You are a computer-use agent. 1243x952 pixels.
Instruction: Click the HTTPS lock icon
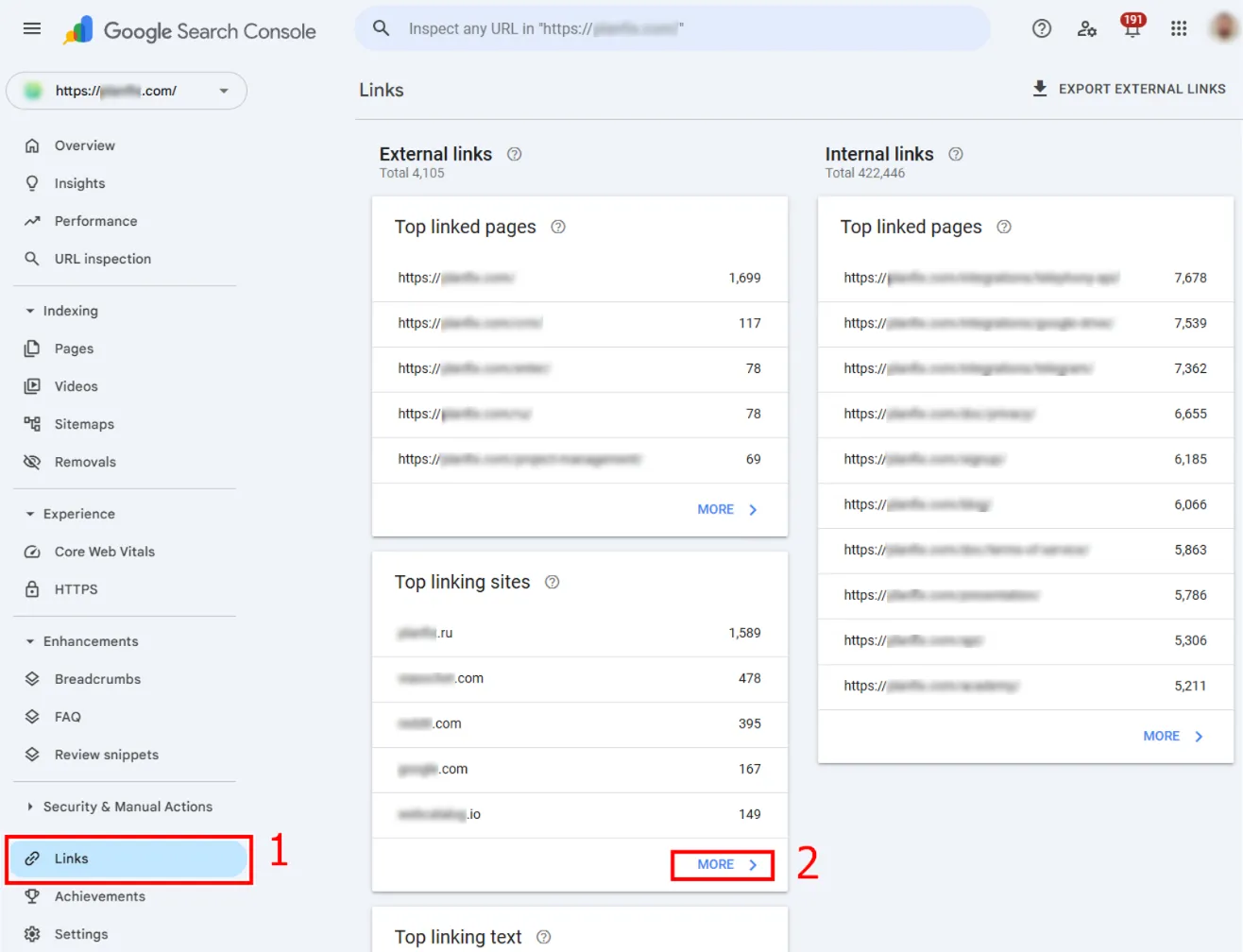(x=32, y=589)
